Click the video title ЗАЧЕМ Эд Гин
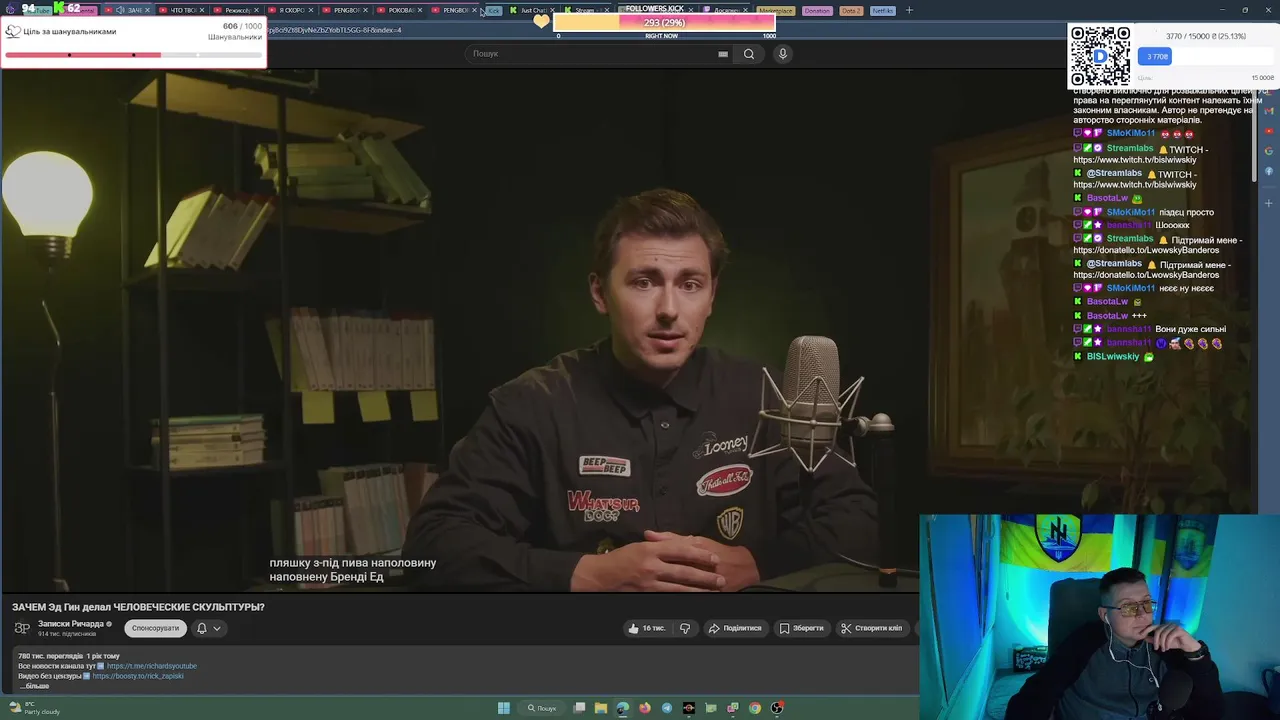1280x720 pixels. tap(138, 607)
